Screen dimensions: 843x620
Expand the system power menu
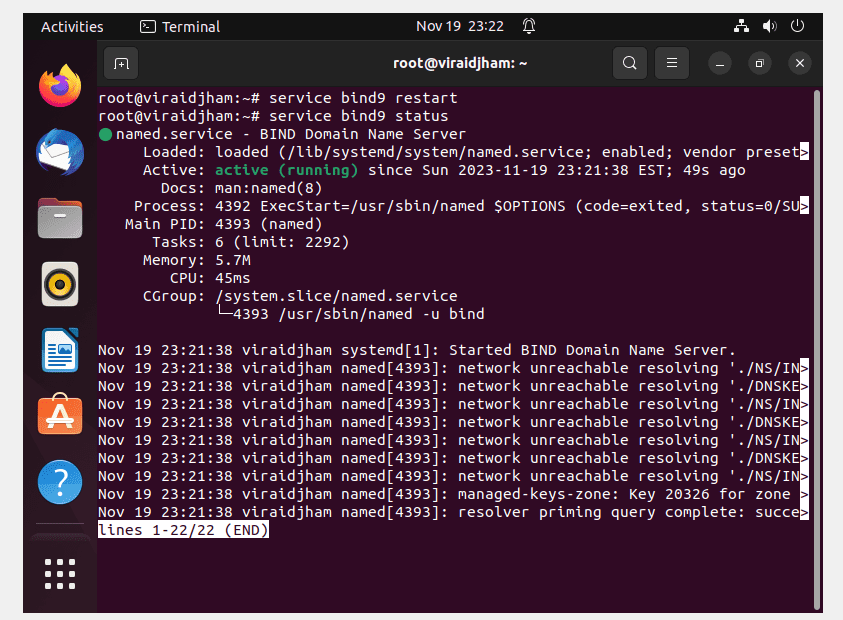797,26
